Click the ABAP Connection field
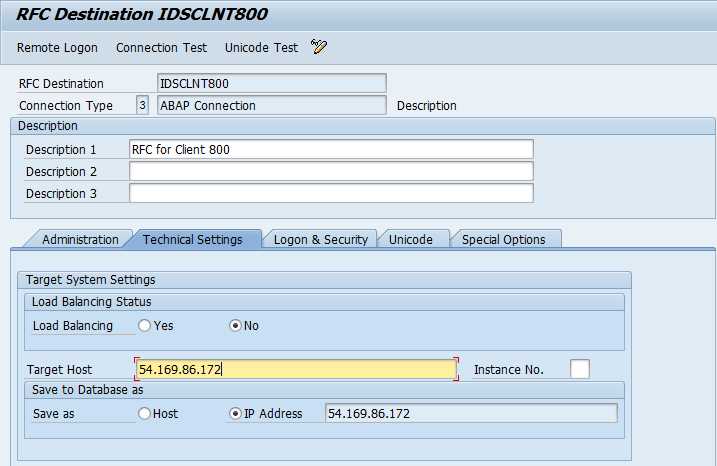This screenshot has width=717, height=466. tap(272, 105)
